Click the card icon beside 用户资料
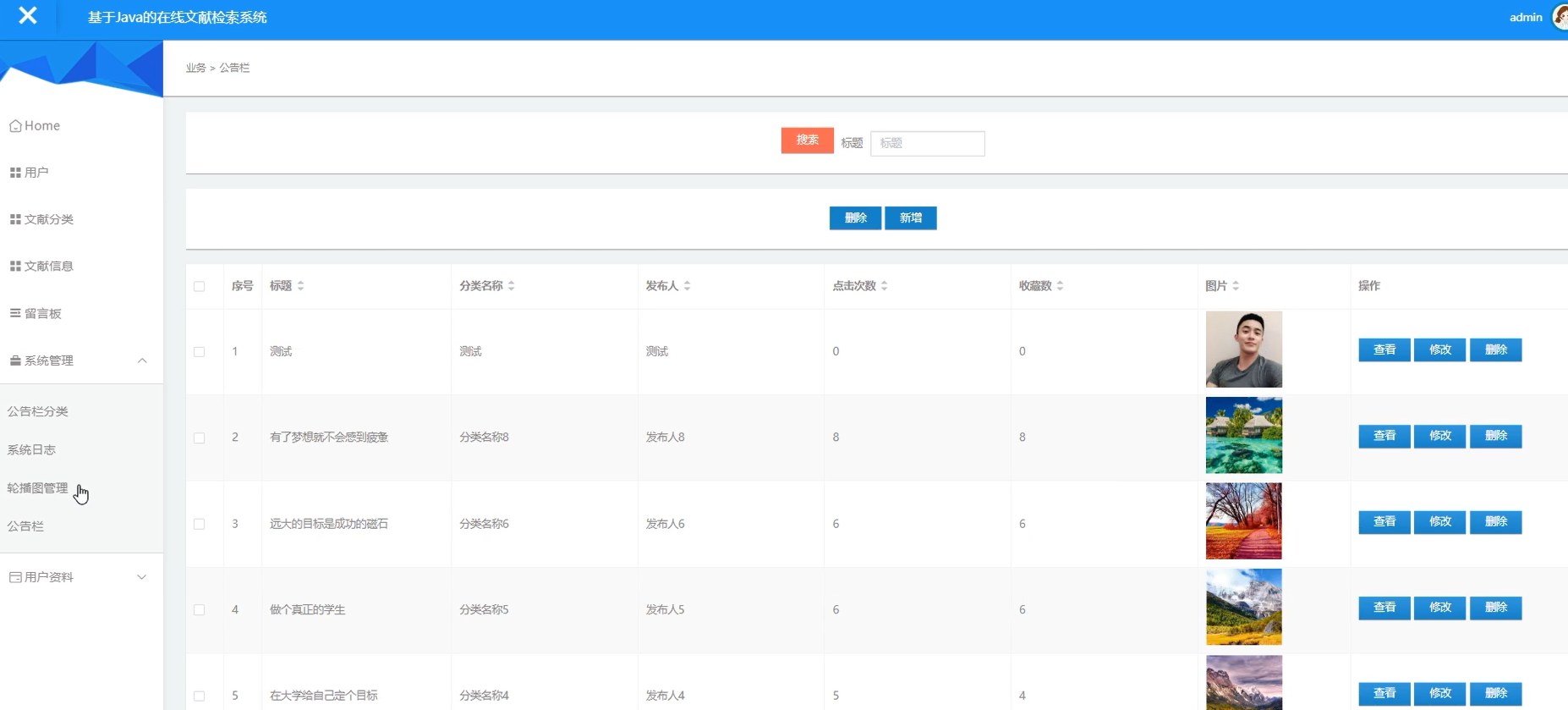This screenshot has height=710, width=1568. [x=15, y=577]
